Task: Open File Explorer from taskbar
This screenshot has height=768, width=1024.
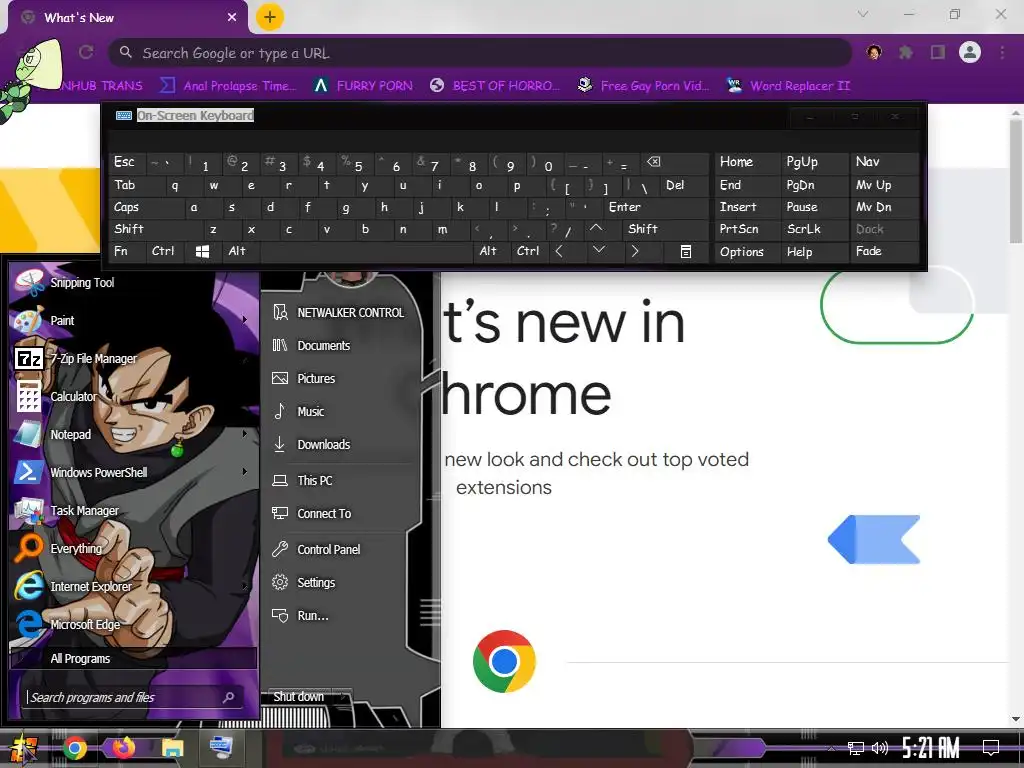Action: [x=172, y=748]
